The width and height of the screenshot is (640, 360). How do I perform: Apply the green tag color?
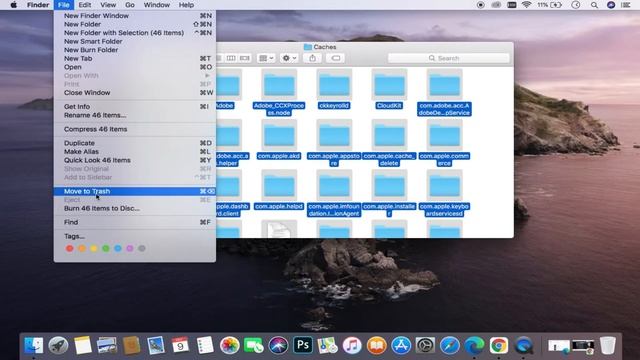click(x=106, y=248)
